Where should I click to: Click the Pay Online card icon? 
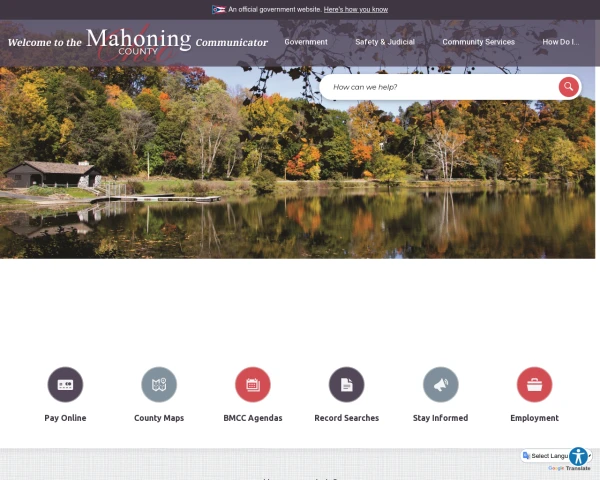(x=65, y=384)
